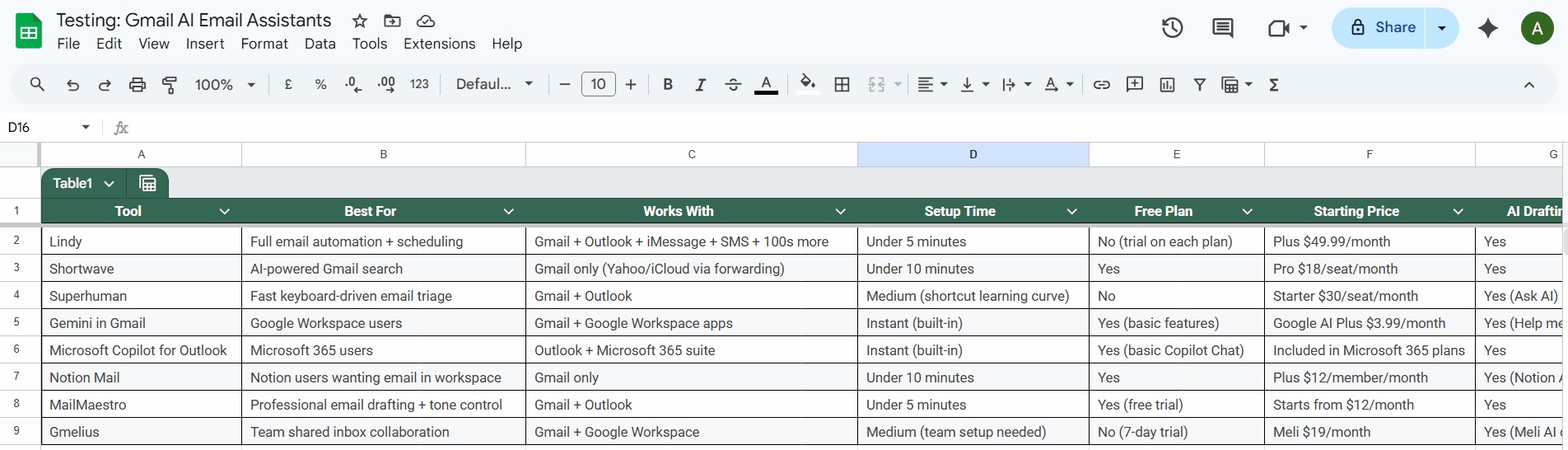
Task: Open the Google Sheets home icon
Action: coord(30,32)
